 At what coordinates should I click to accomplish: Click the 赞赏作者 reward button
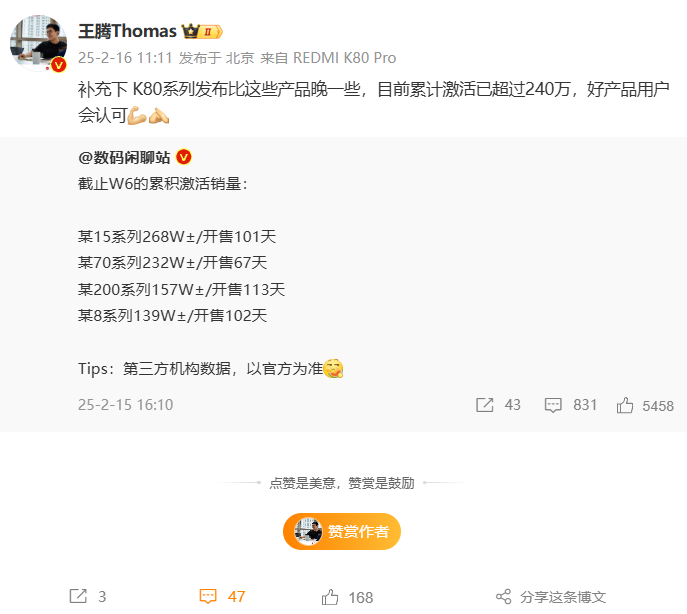[342, 531]
